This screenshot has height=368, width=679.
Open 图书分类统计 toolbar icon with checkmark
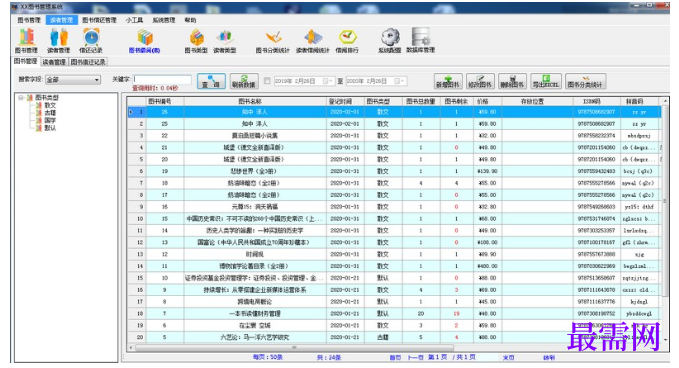pyautogui.click(x=273, y=41)
